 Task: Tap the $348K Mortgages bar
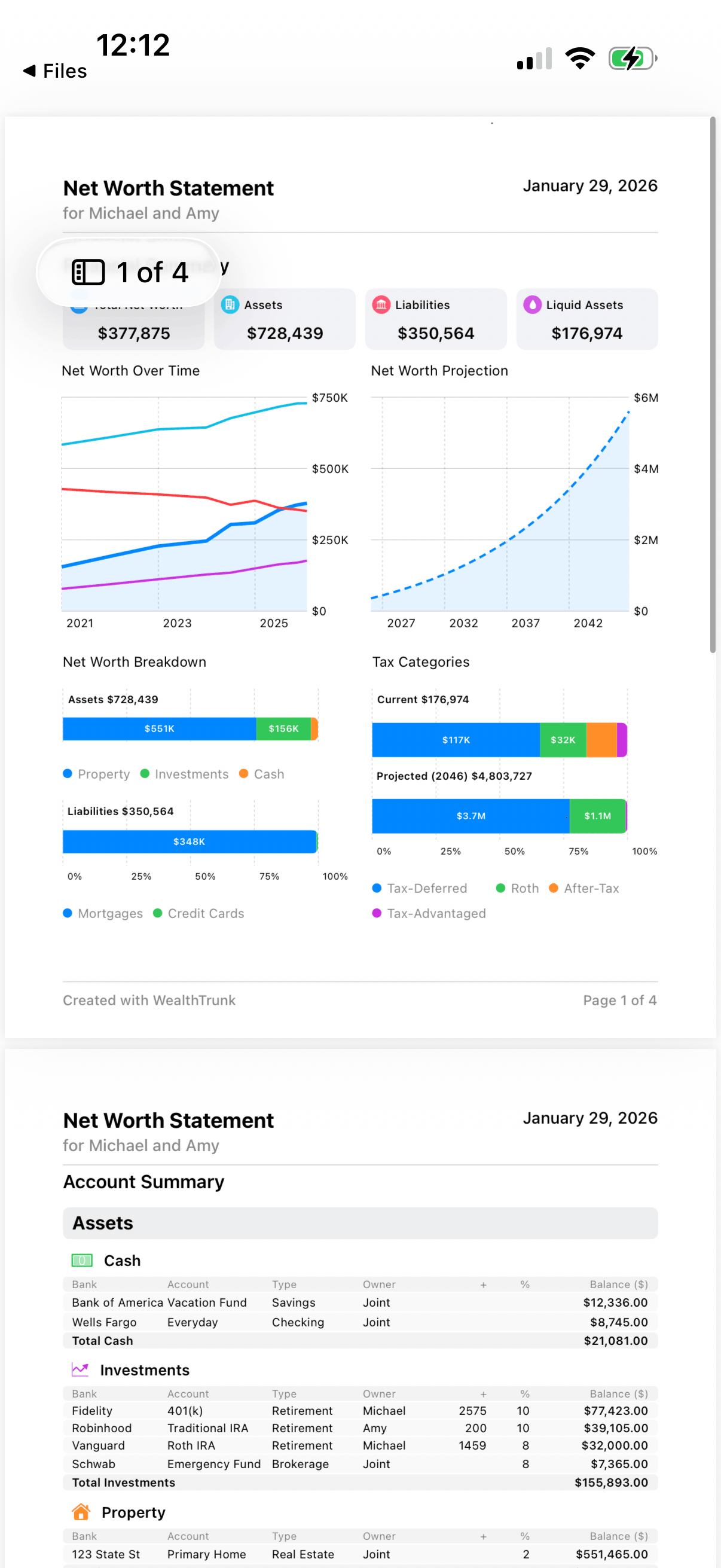tap(190, 842)
